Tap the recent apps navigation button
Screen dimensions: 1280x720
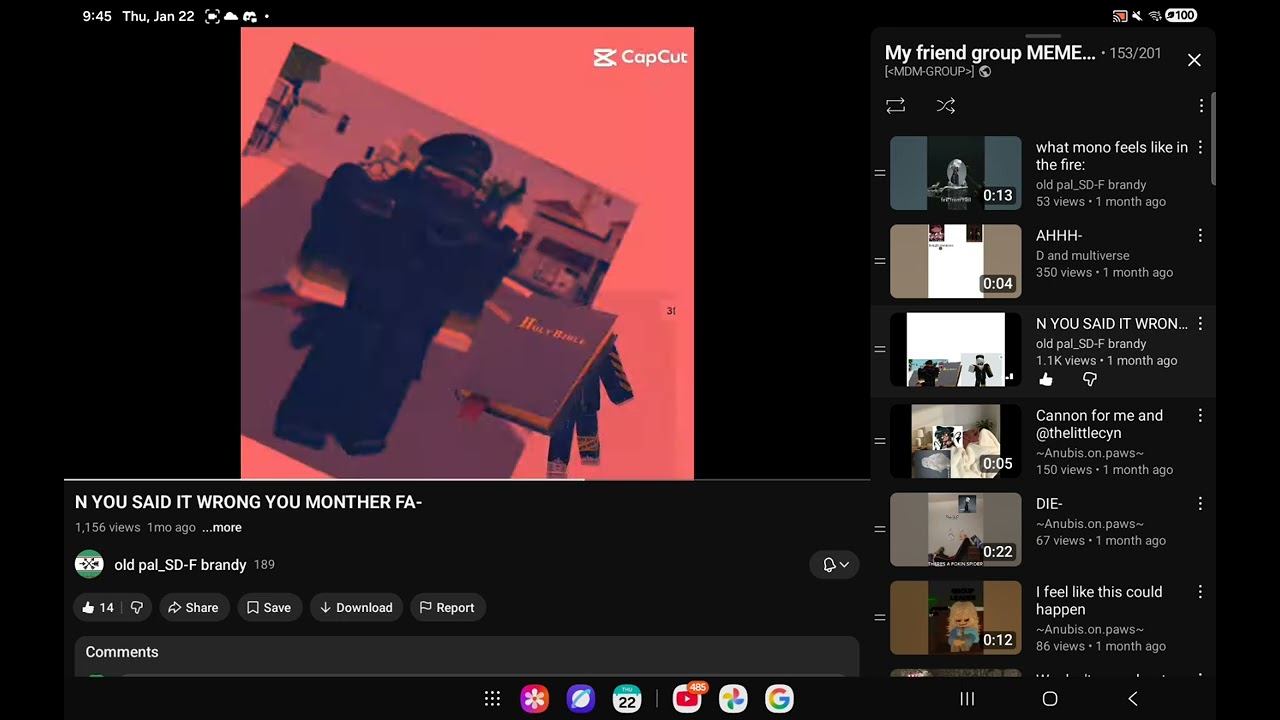click(967, 699)
